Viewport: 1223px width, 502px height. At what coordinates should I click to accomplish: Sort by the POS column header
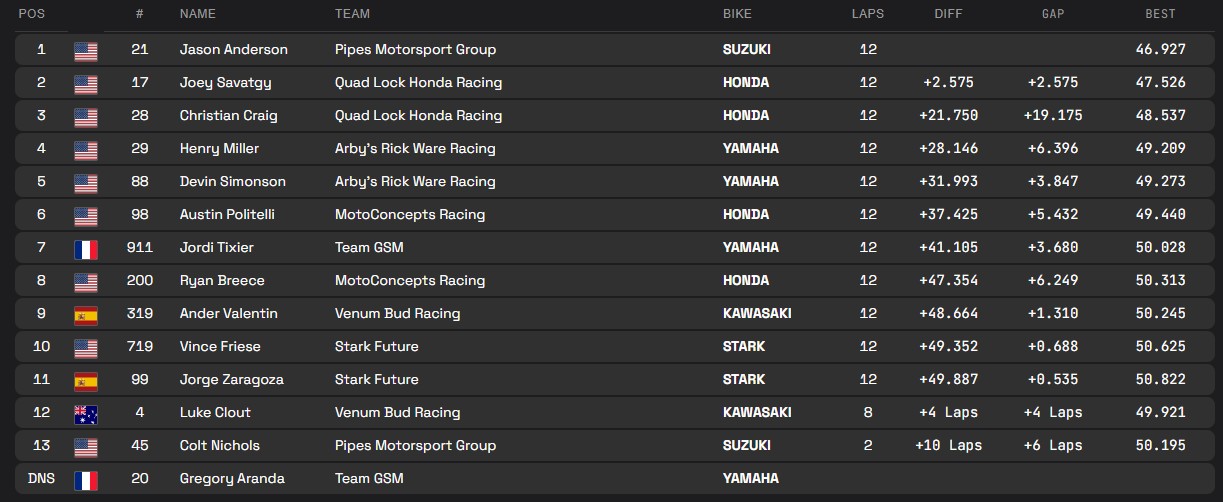click(33, 14)
